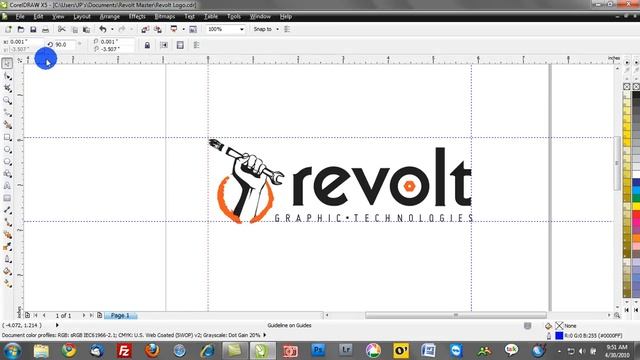640x360 pixels.
Task: Cut the selection with scissors icon
Action: pyautogui.click(x=62, y=29)
